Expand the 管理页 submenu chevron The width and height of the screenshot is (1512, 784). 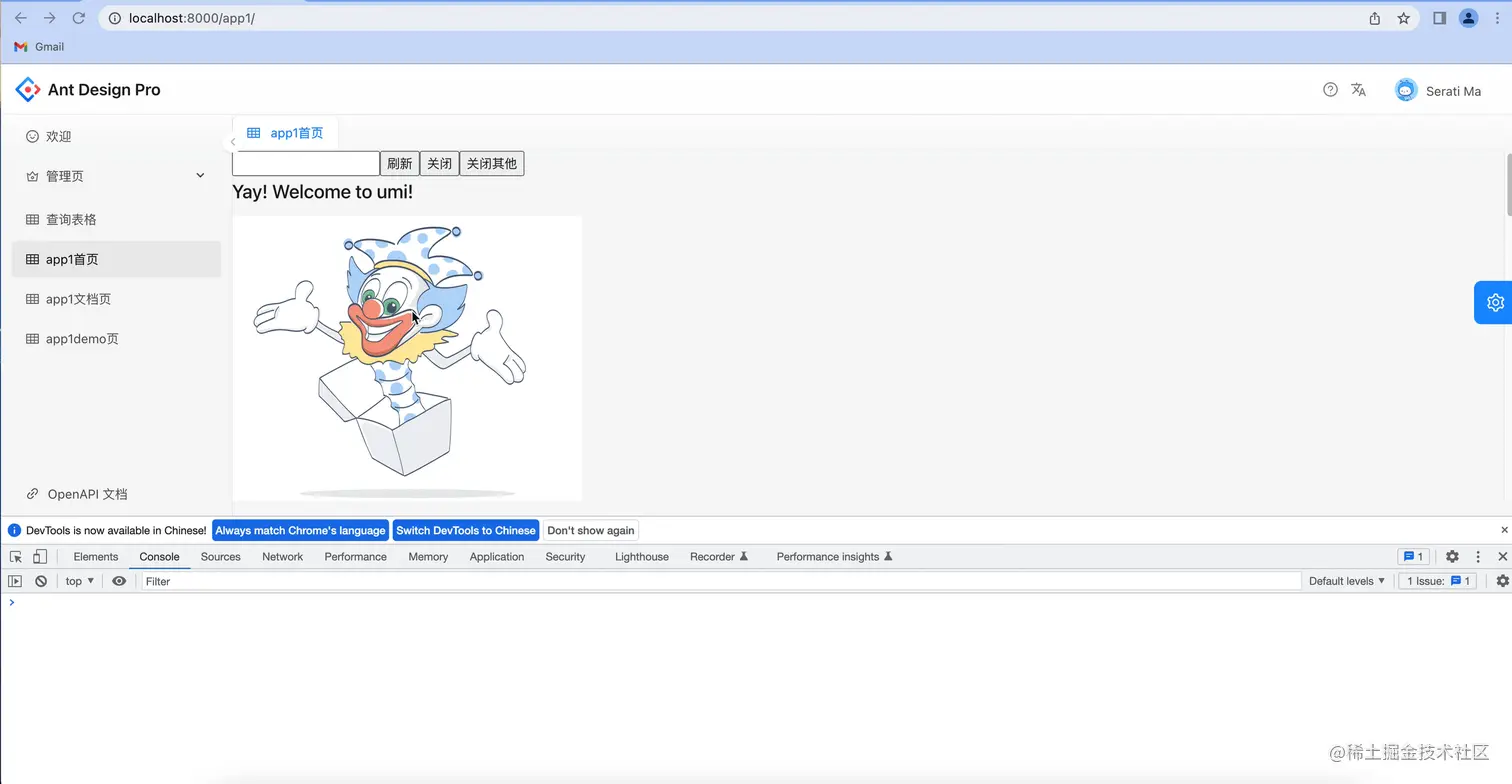pos(200,176)
